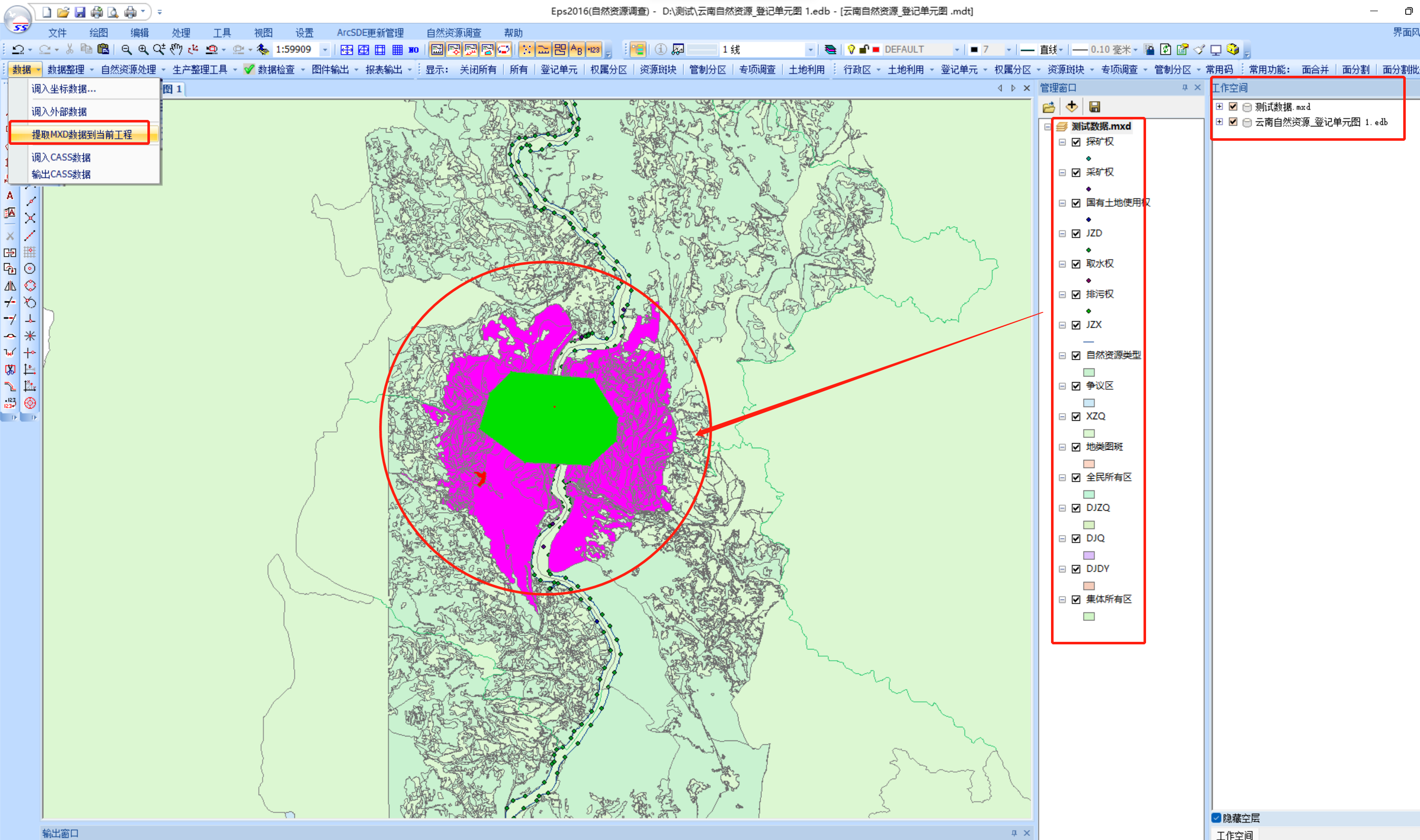Click the 工作空间 tab at panel bottom

[1234, 834]
